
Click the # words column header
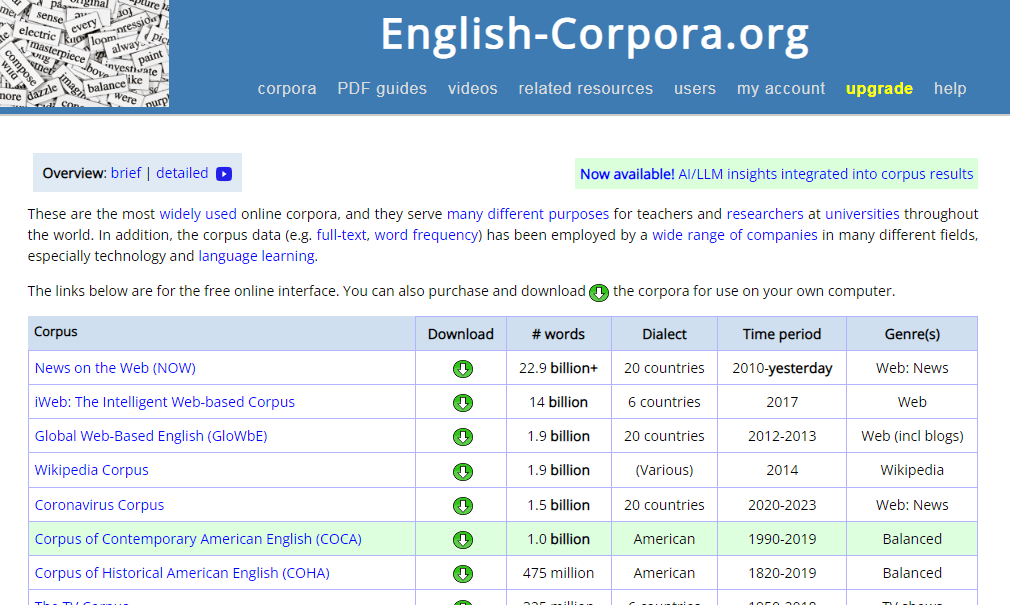558,334
